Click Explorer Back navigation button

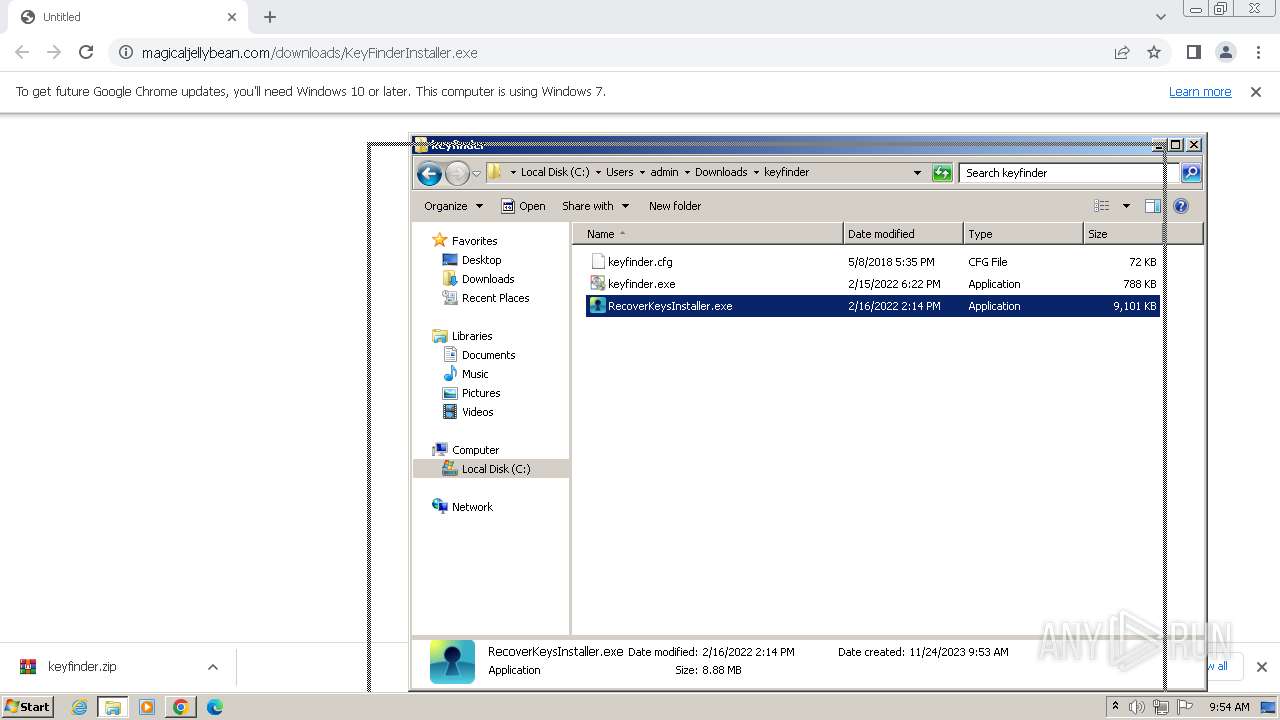tap(429, 173)
